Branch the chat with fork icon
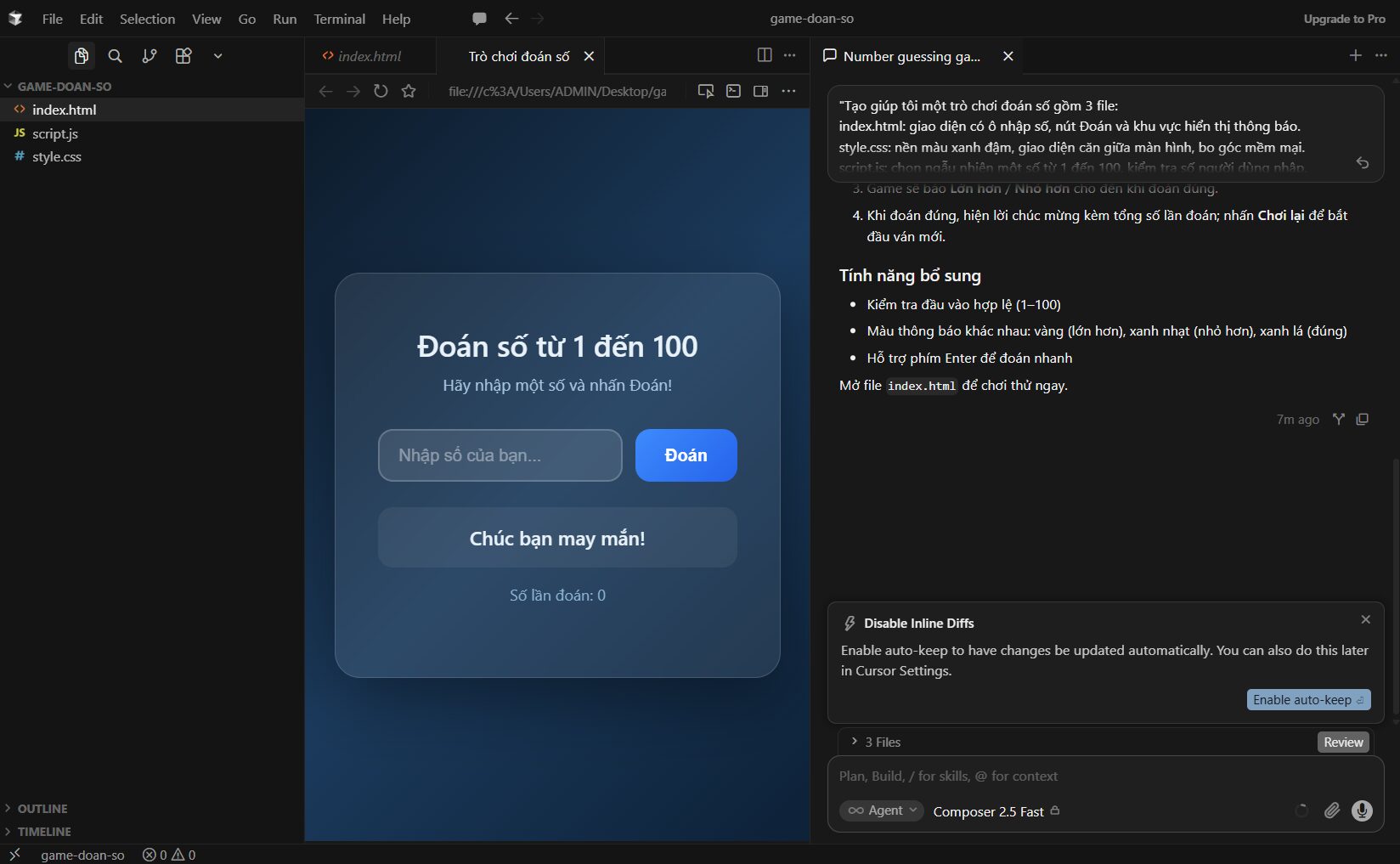 pyautogui.click(x=1339, y=419)
